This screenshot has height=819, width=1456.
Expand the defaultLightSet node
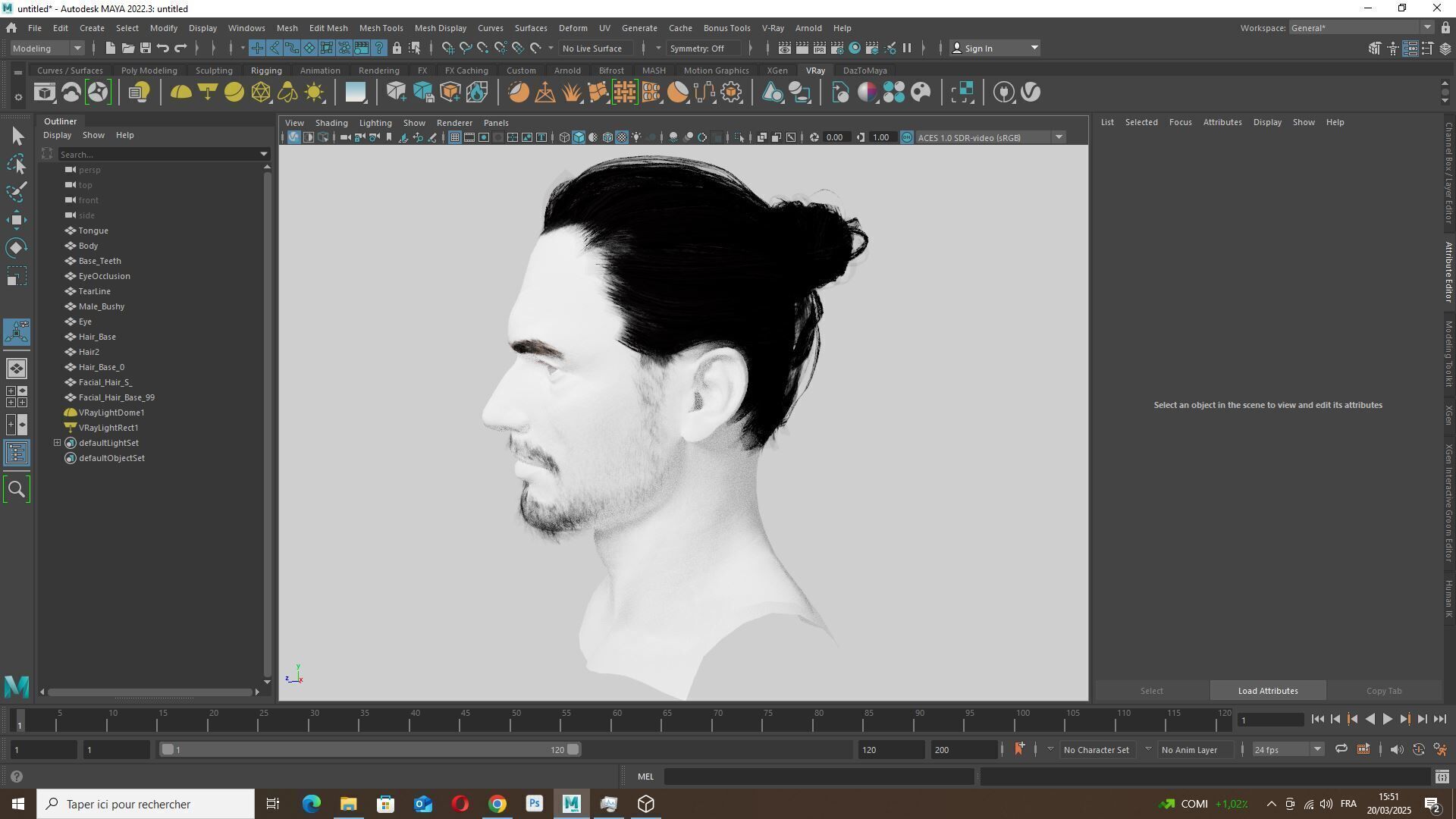coord(57,443)
